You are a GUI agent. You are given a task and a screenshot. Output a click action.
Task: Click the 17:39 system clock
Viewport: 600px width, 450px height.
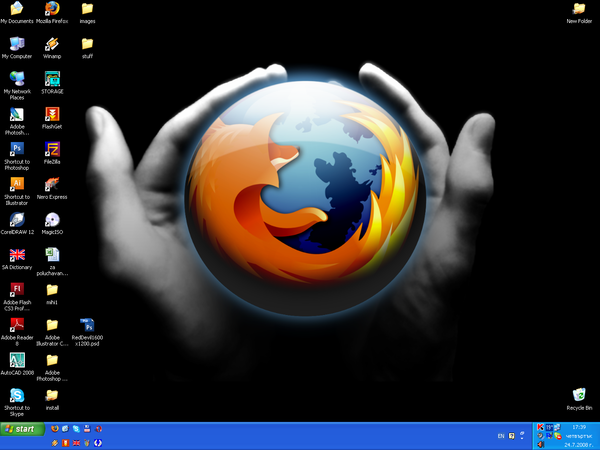point(579,427)
